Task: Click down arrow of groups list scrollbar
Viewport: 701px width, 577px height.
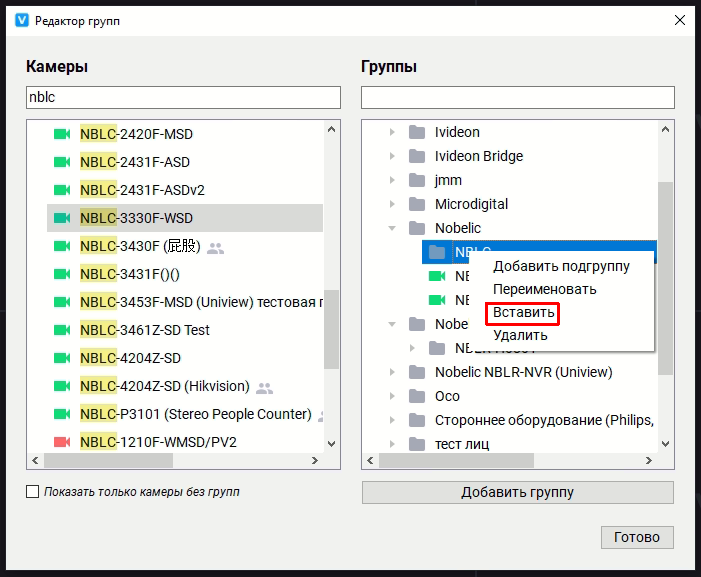Action: point(665,444)
